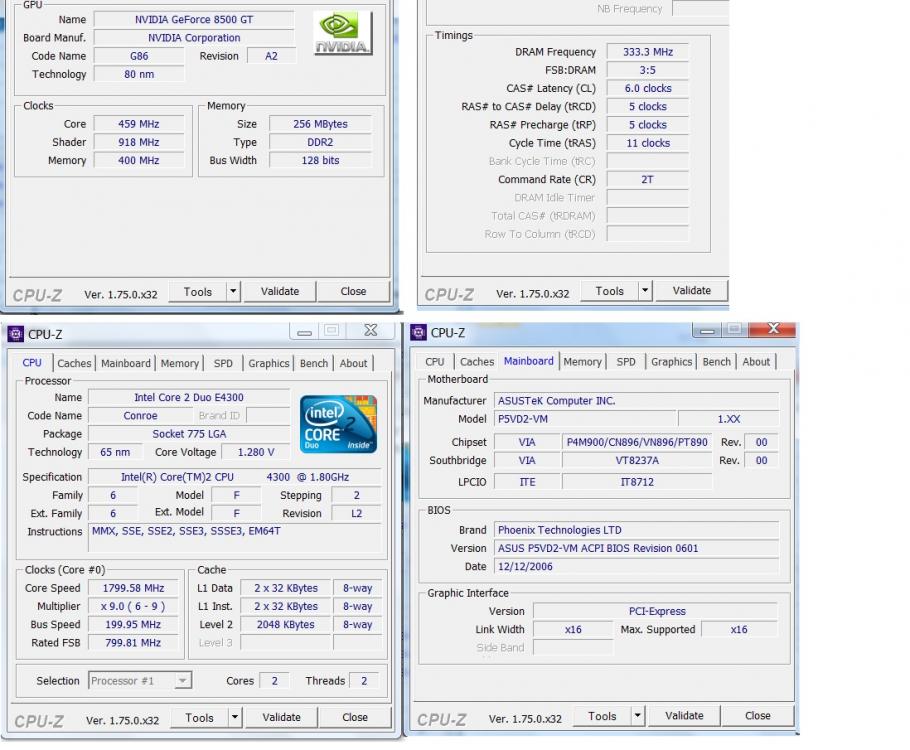Open Bench tab in CPU window

[x=314, y=363]
